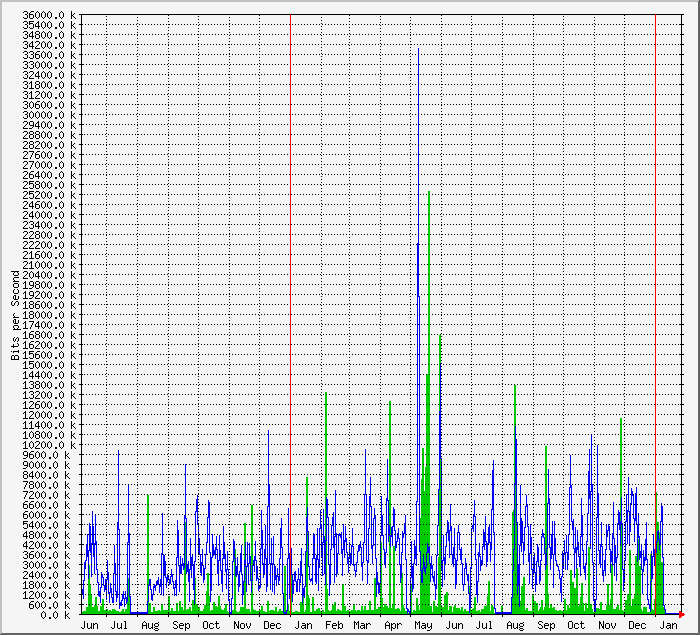Viewport: 700px width, 635px height.
Task: Click the rightmost Jan month label
Action: [667, 625]
